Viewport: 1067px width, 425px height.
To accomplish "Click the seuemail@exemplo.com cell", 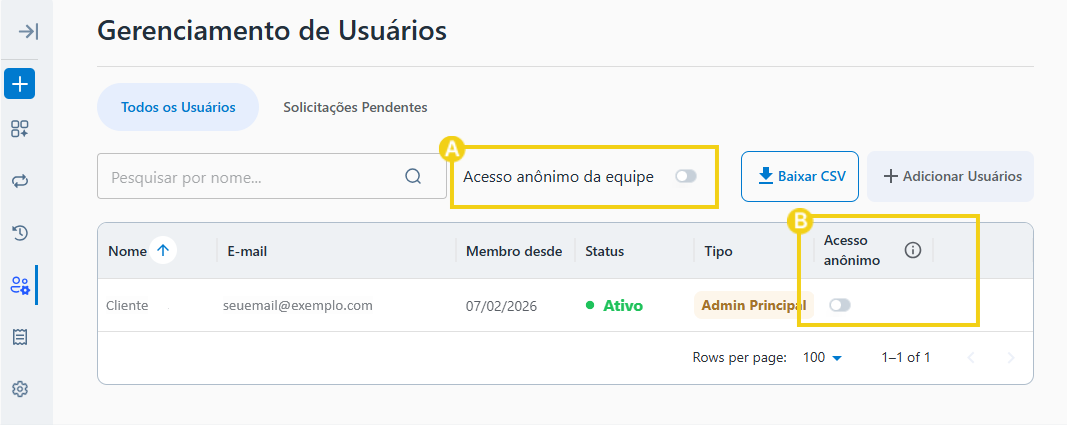I will (x=298, y=305).
